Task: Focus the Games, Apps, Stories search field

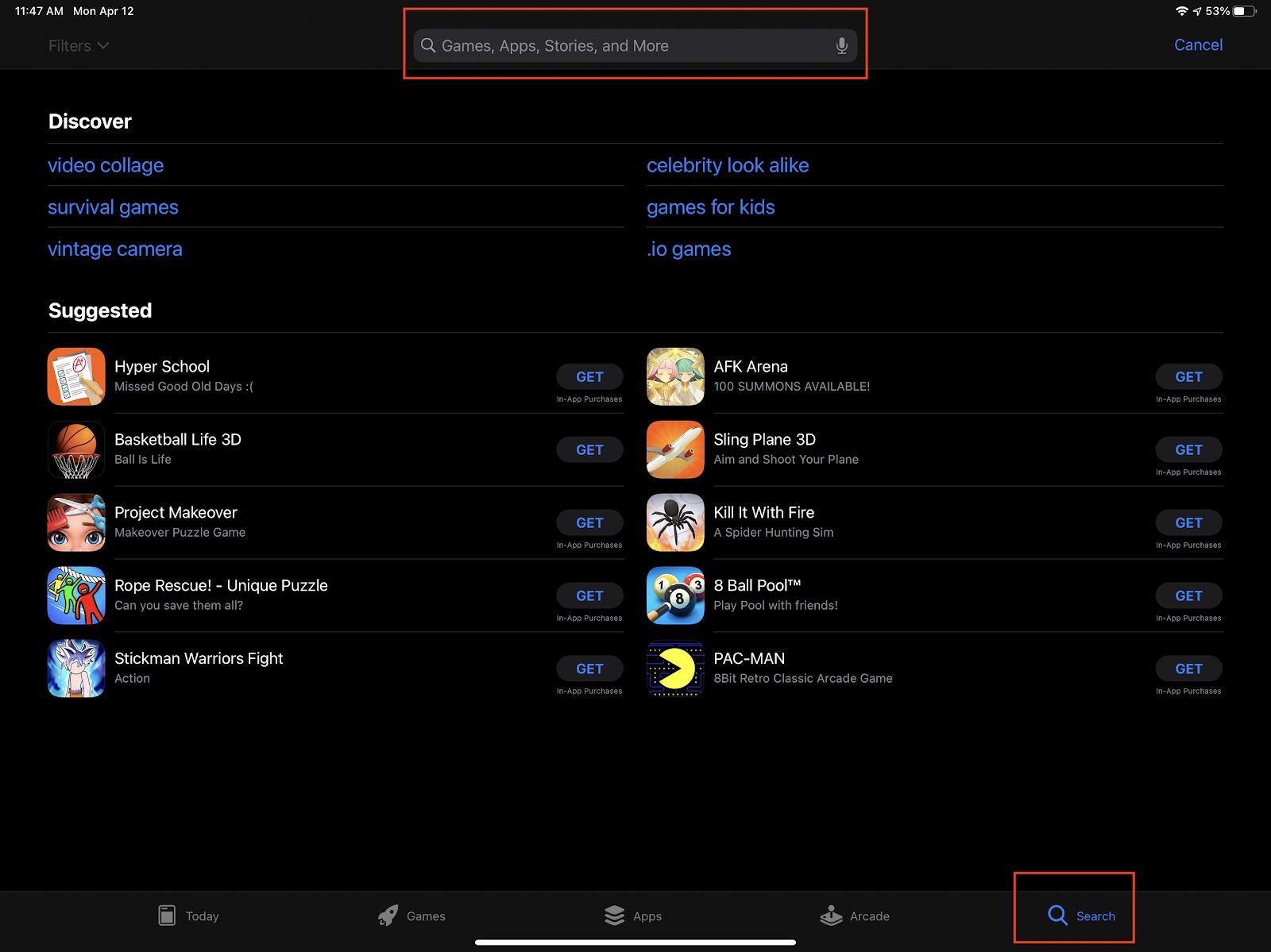Action: pos(635,46)
